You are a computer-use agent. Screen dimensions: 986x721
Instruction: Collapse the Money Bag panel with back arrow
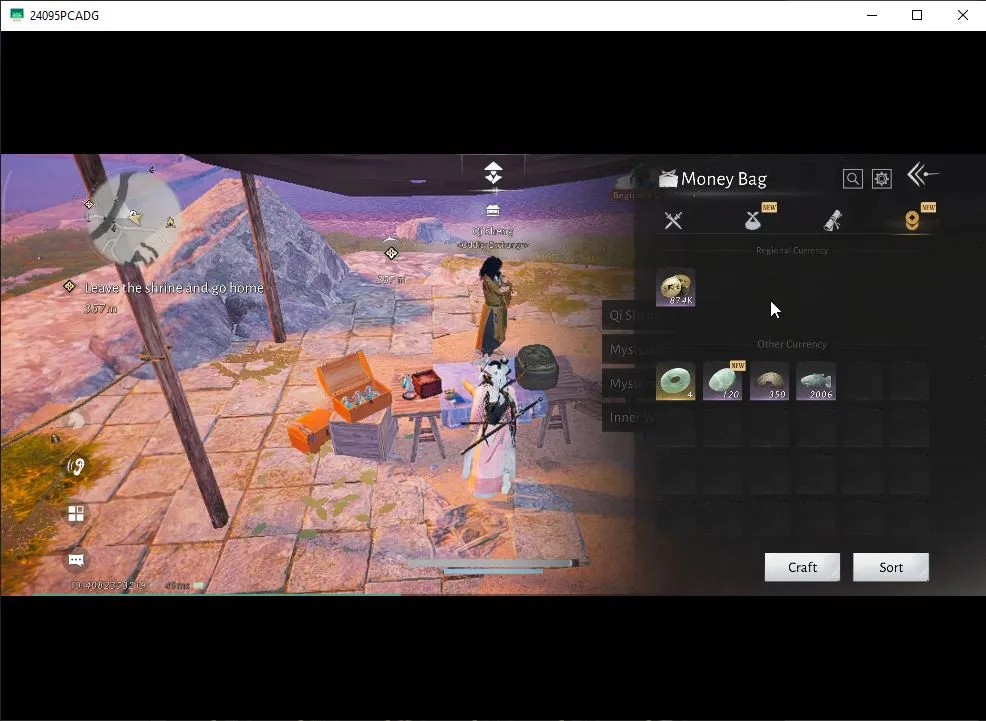click(x=922, y=174)
